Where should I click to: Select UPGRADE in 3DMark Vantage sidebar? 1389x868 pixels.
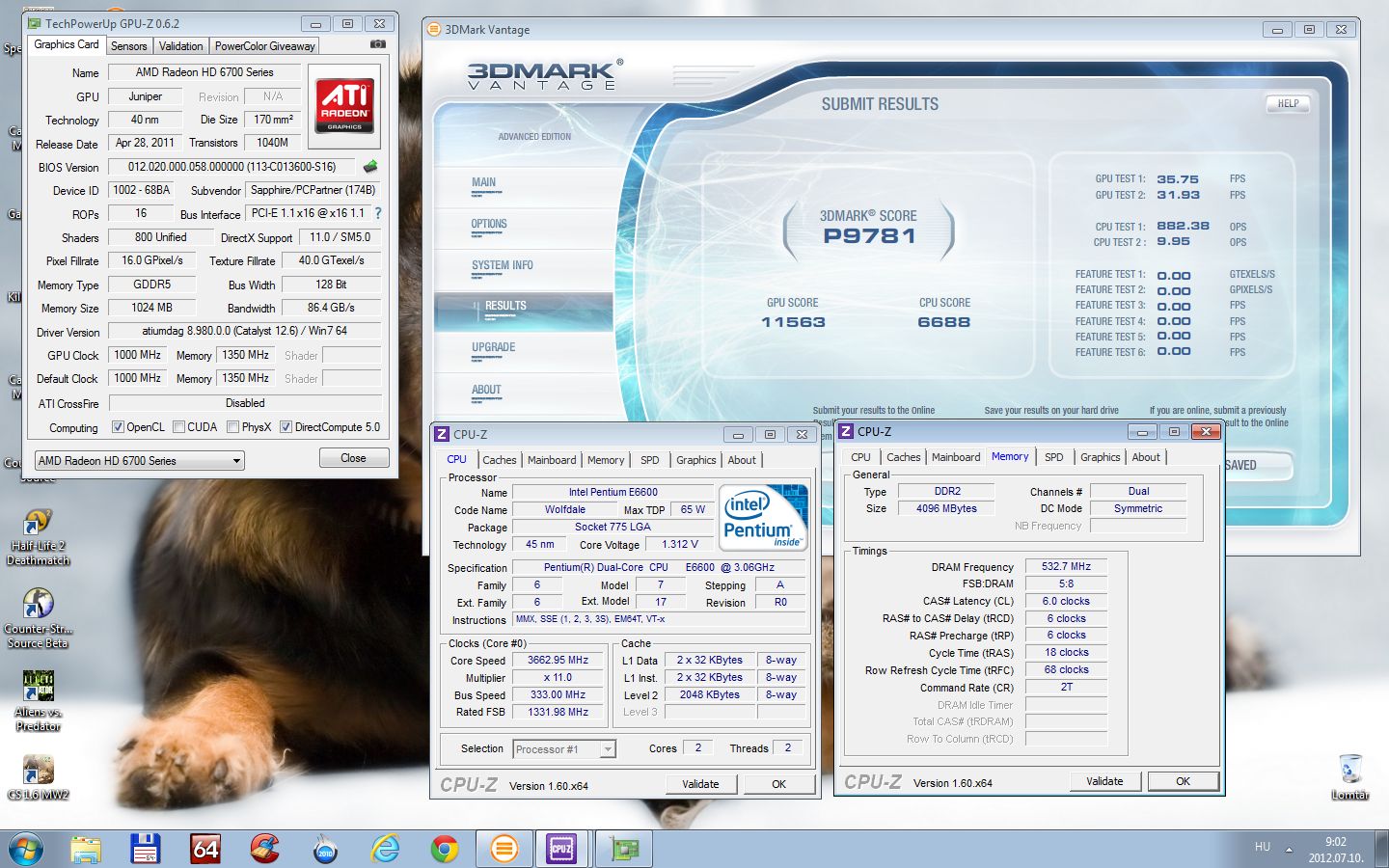pos(494,347)
